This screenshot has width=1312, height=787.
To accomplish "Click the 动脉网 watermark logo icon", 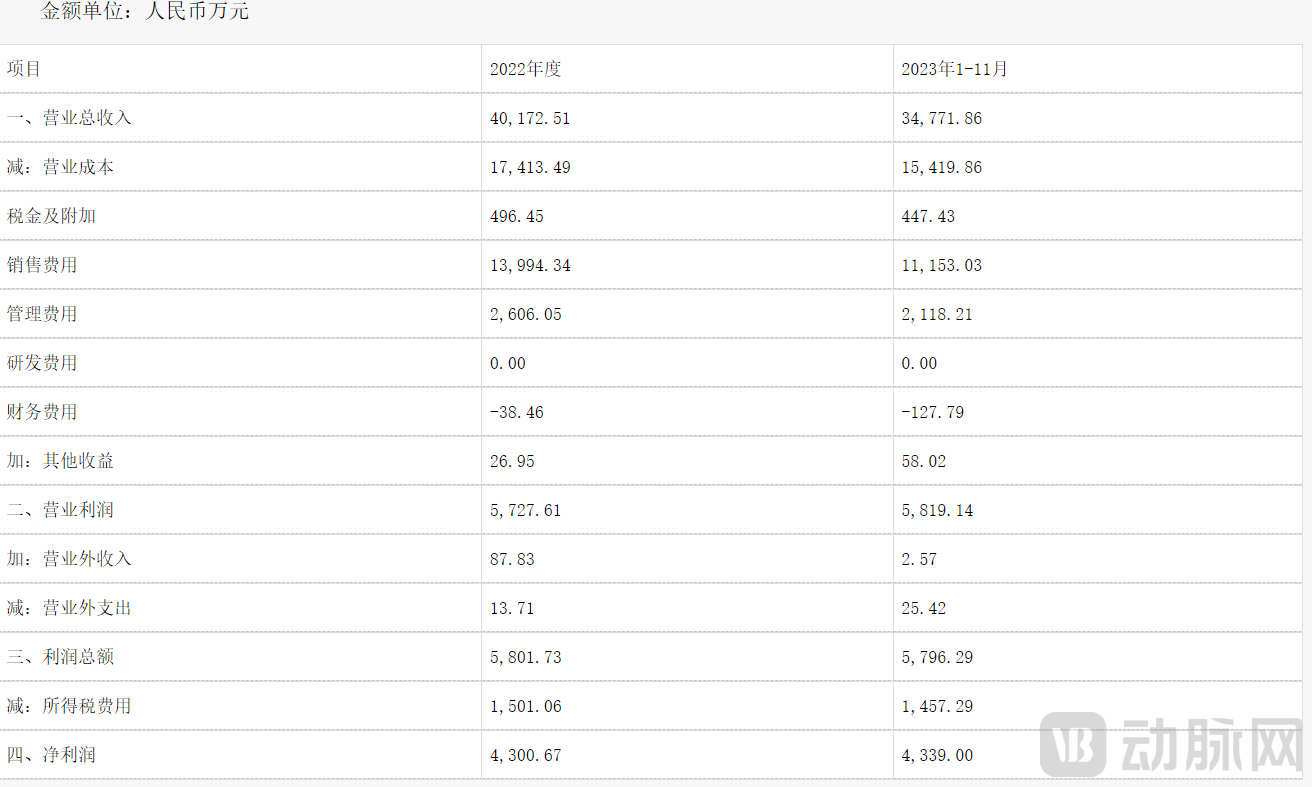I will [x=1073, y=745].
